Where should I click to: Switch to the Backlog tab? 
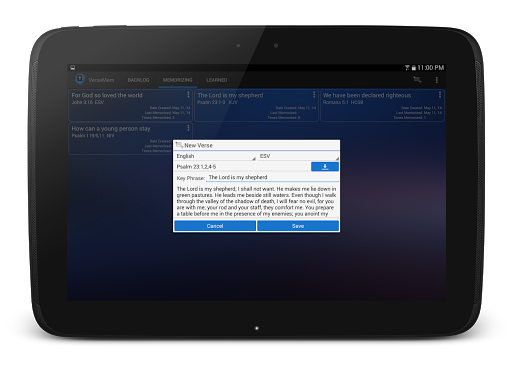click(x=138, y=80)
